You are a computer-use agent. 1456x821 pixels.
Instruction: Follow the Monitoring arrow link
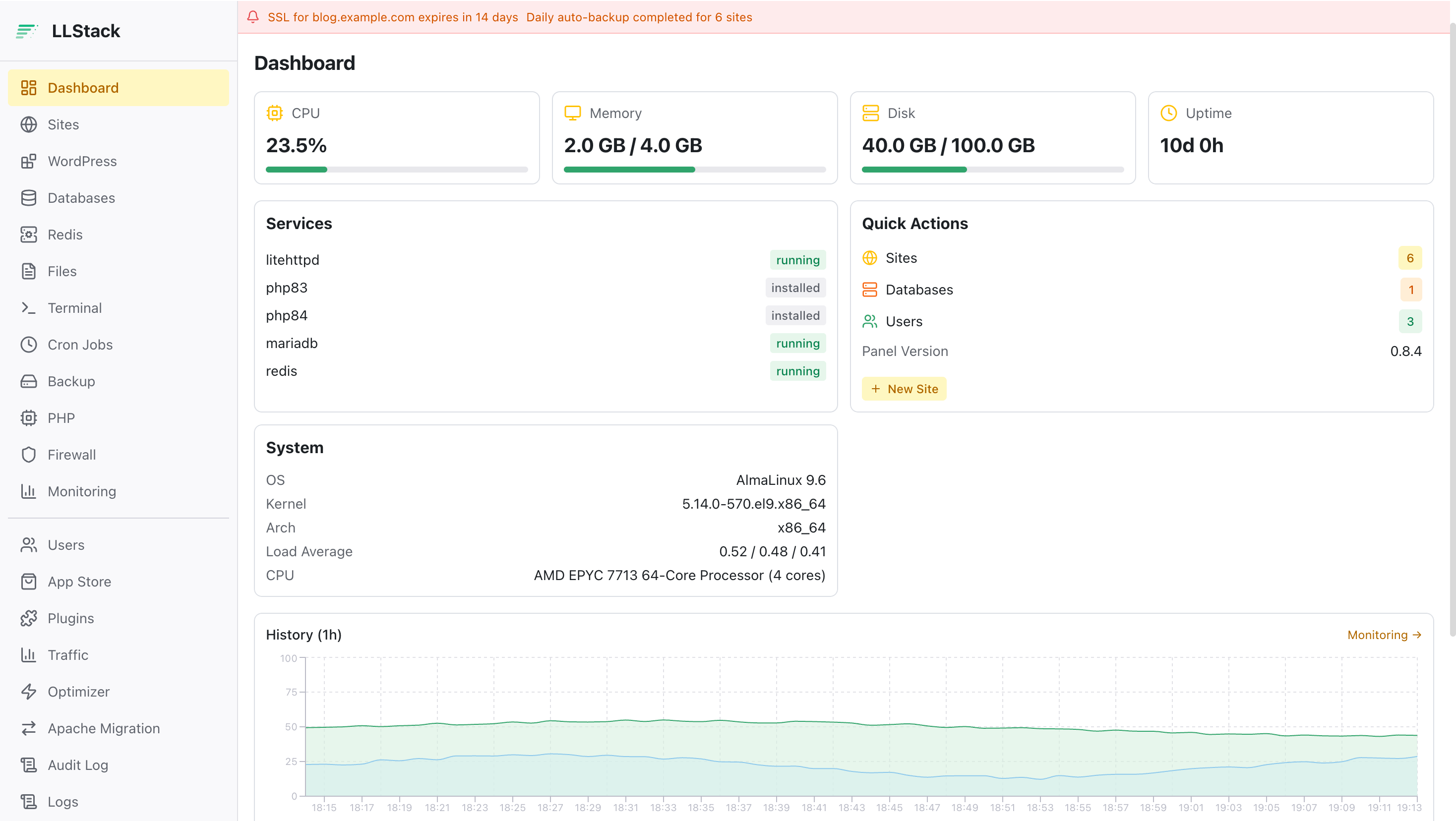click(x=1384, y=635)
